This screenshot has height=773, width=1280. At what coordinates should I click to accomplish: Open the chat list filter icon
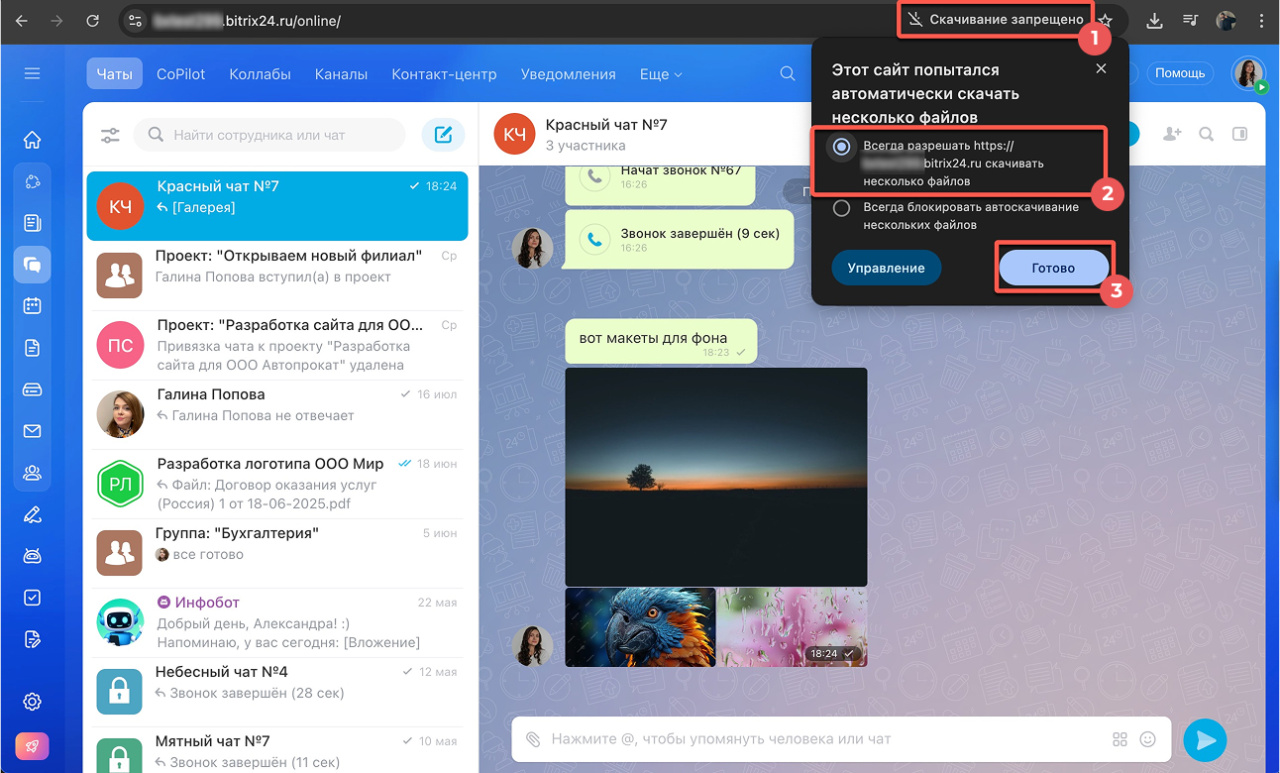pos(110,135)
